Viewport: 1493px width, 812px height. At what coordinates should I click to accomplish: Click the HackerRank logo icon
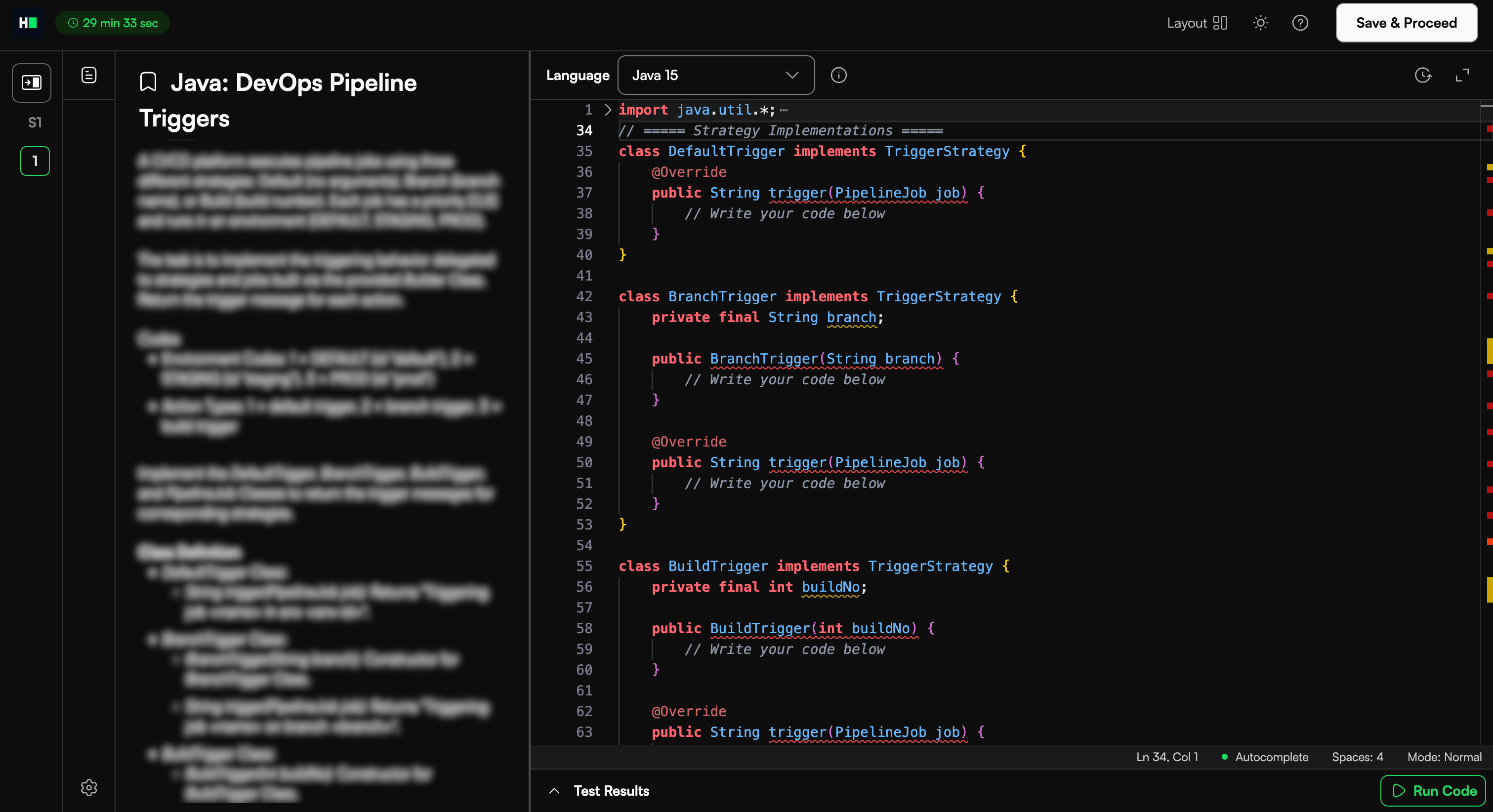[x=28, y=23]
